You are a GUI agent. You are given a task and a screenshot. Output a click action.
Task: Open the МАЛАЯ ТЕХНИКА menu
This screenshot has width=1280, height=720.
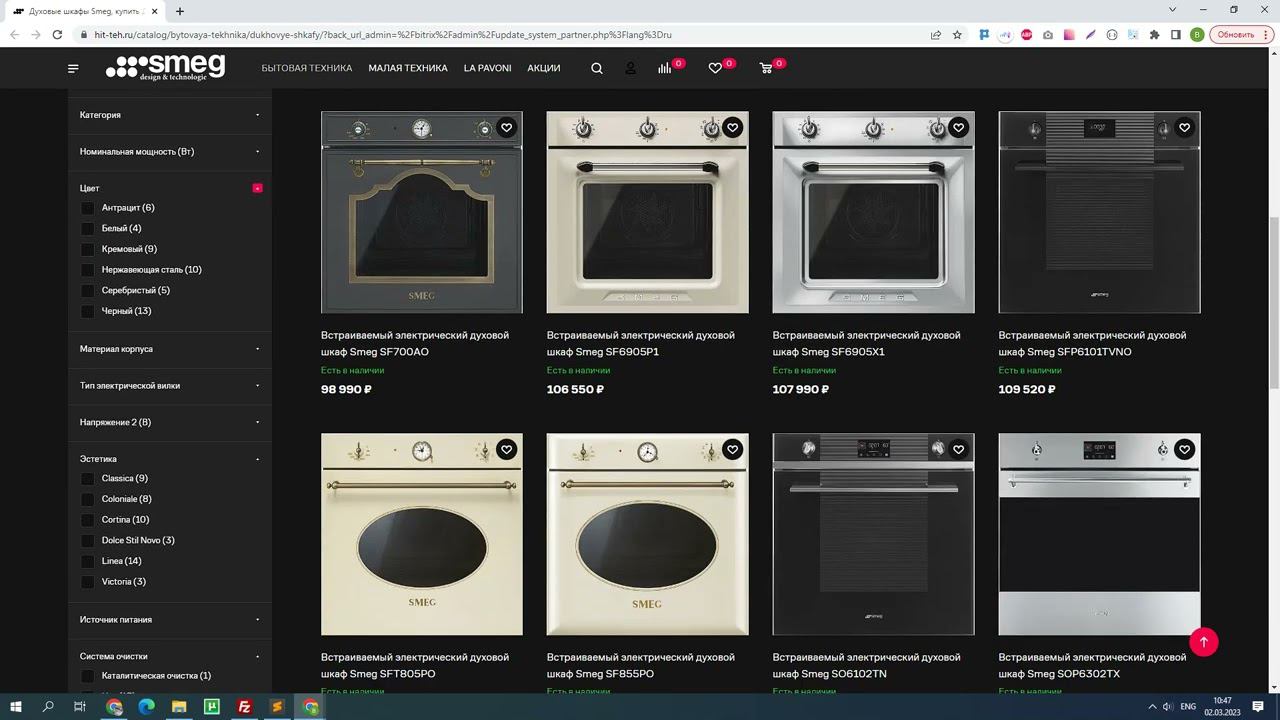click(x=408, y=68)
